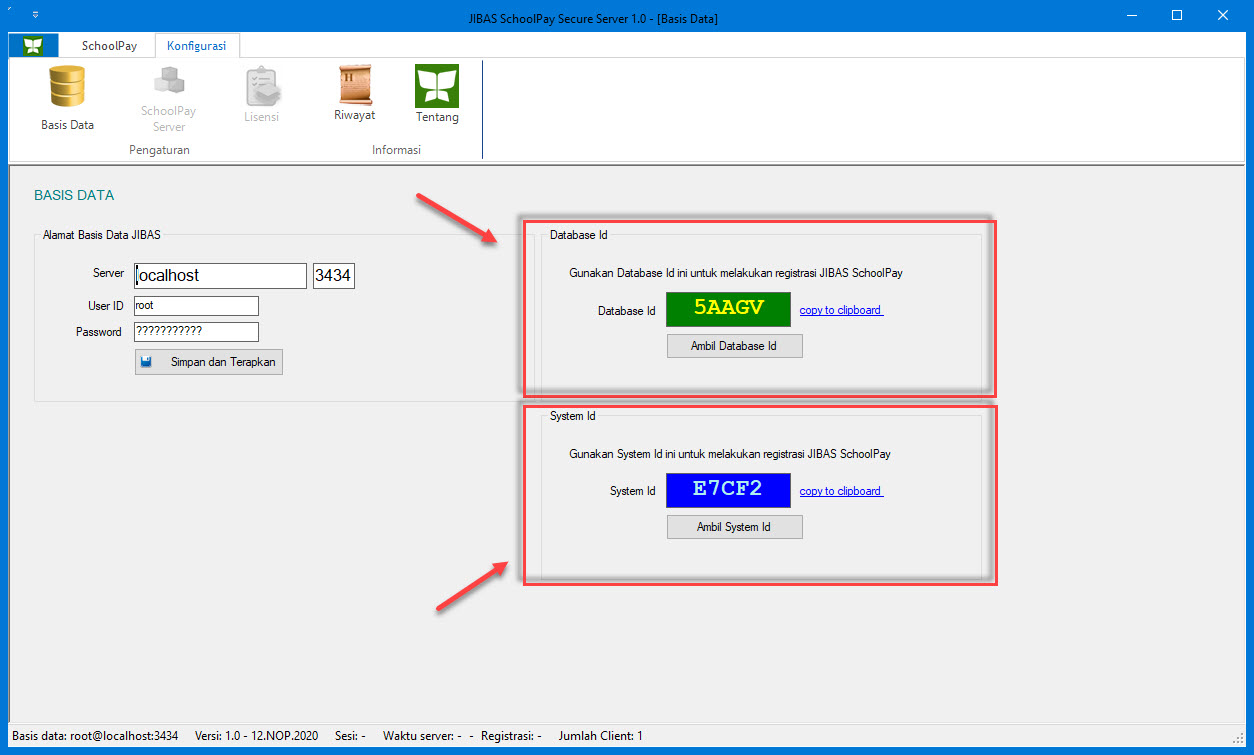The width and height of the screenshot is (1254, 755).
Task: Click the port number field 3434
Action: pyautogui.click(x=334, y=275)
